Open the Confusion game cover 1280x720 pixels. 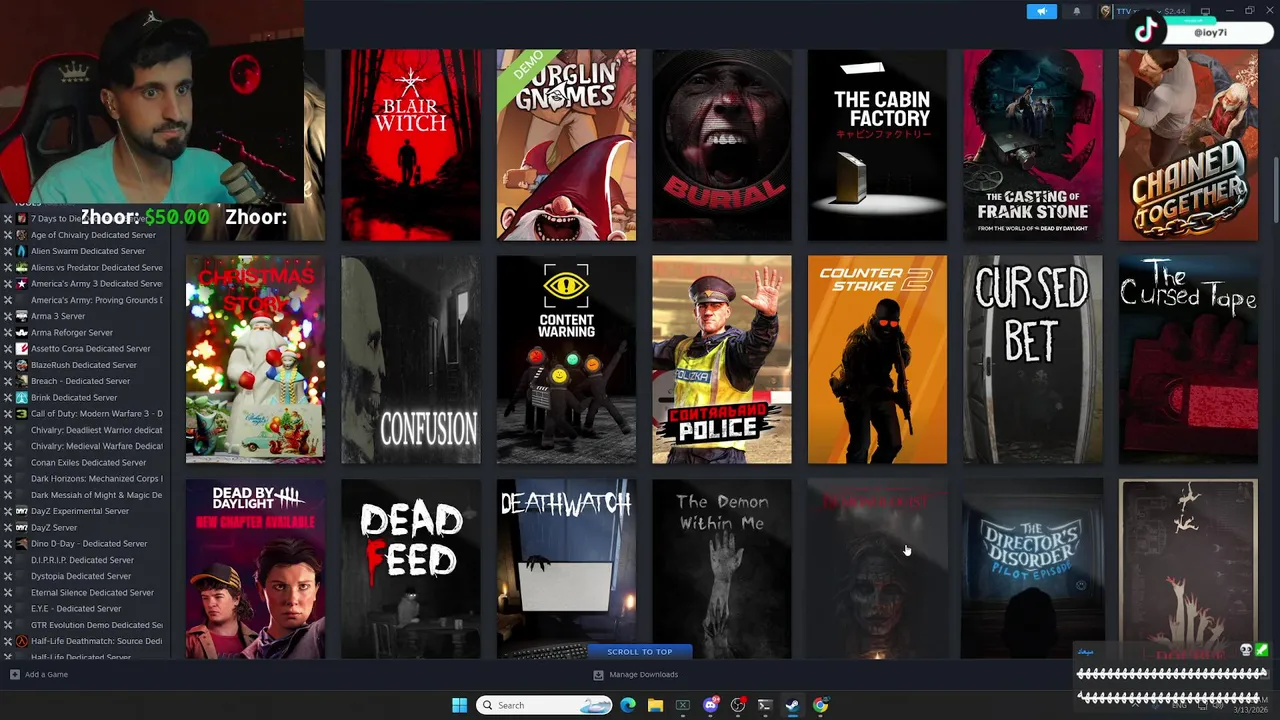pyautogui.click(x=411, y=360)
